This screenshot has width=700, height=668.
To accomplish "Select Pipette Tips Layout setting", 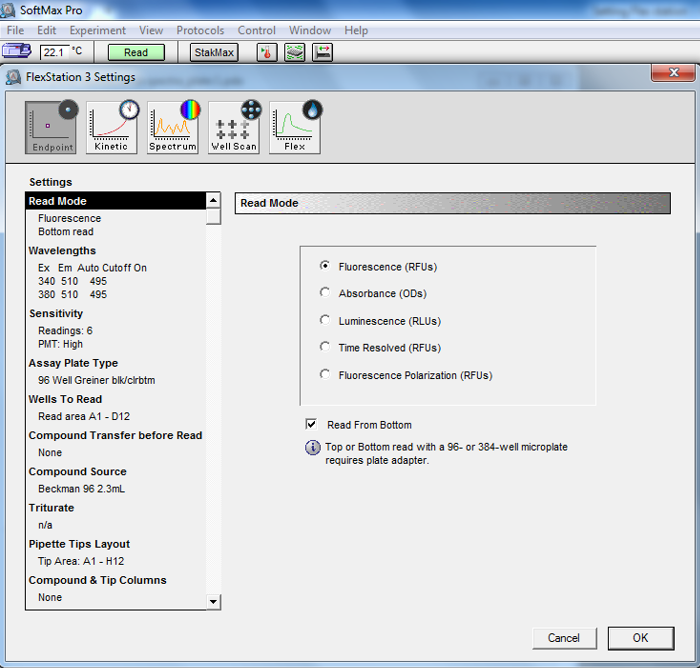I will click(79, 544).
